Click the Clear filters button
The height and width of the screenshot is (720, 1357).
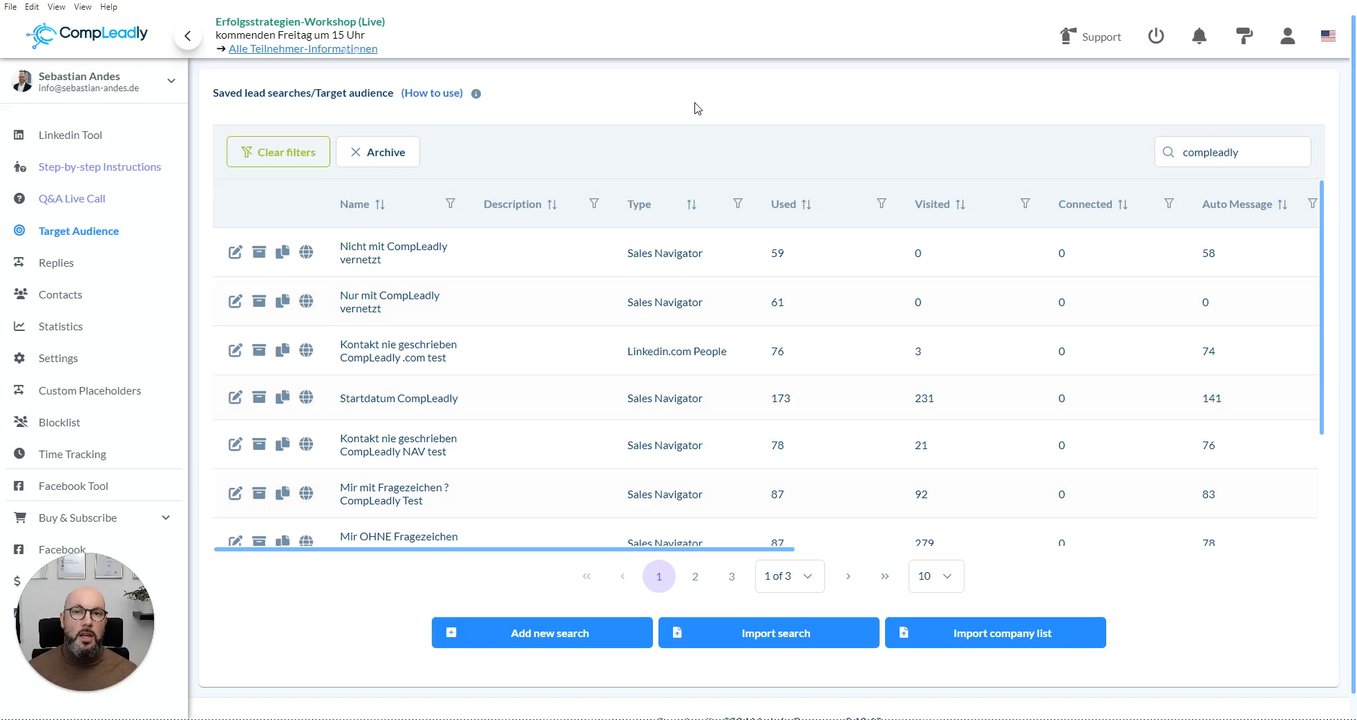pyautogui.click(x=278, y=152)
